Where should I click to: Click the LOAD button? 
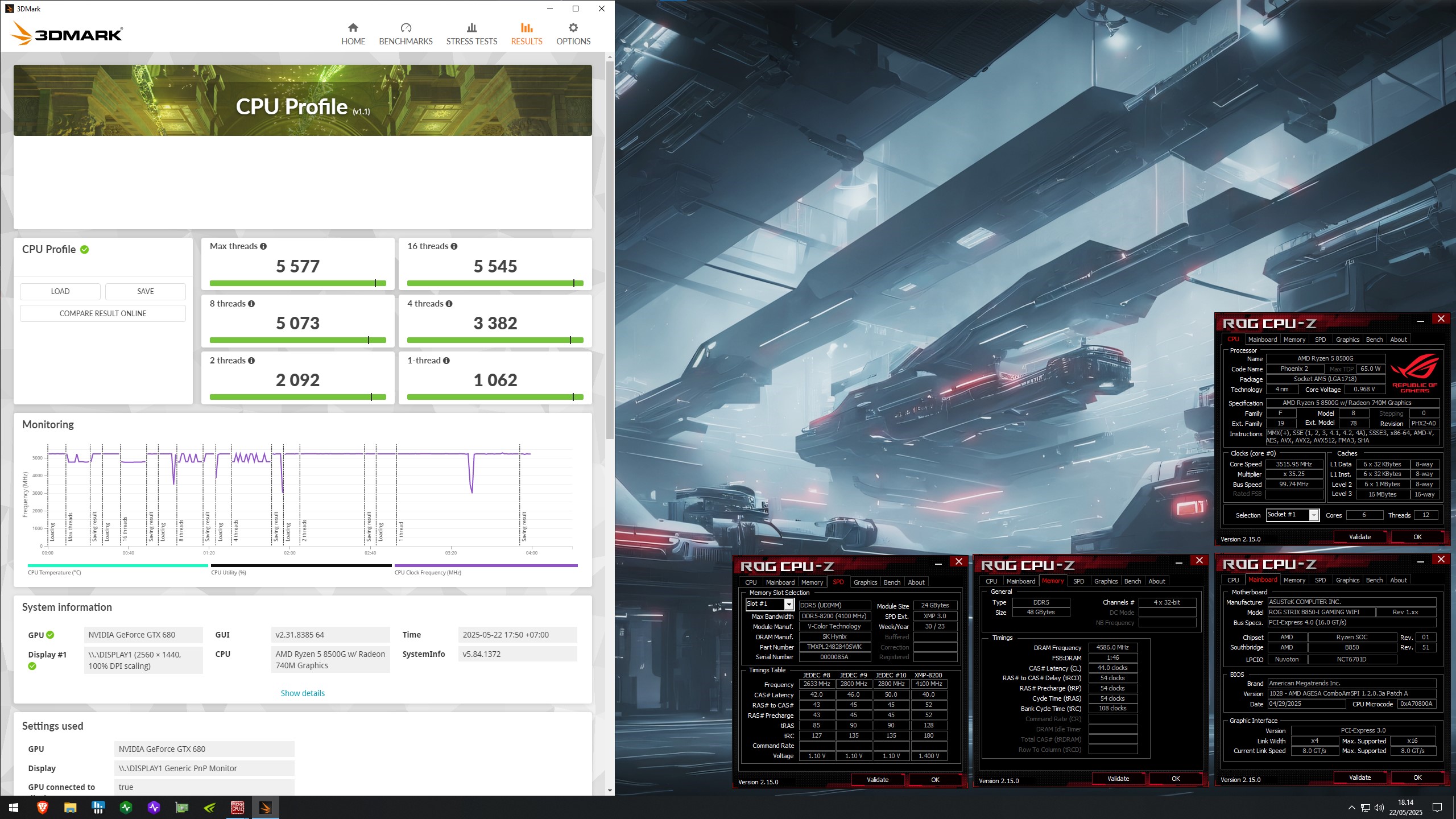click(x=60, y=291)
